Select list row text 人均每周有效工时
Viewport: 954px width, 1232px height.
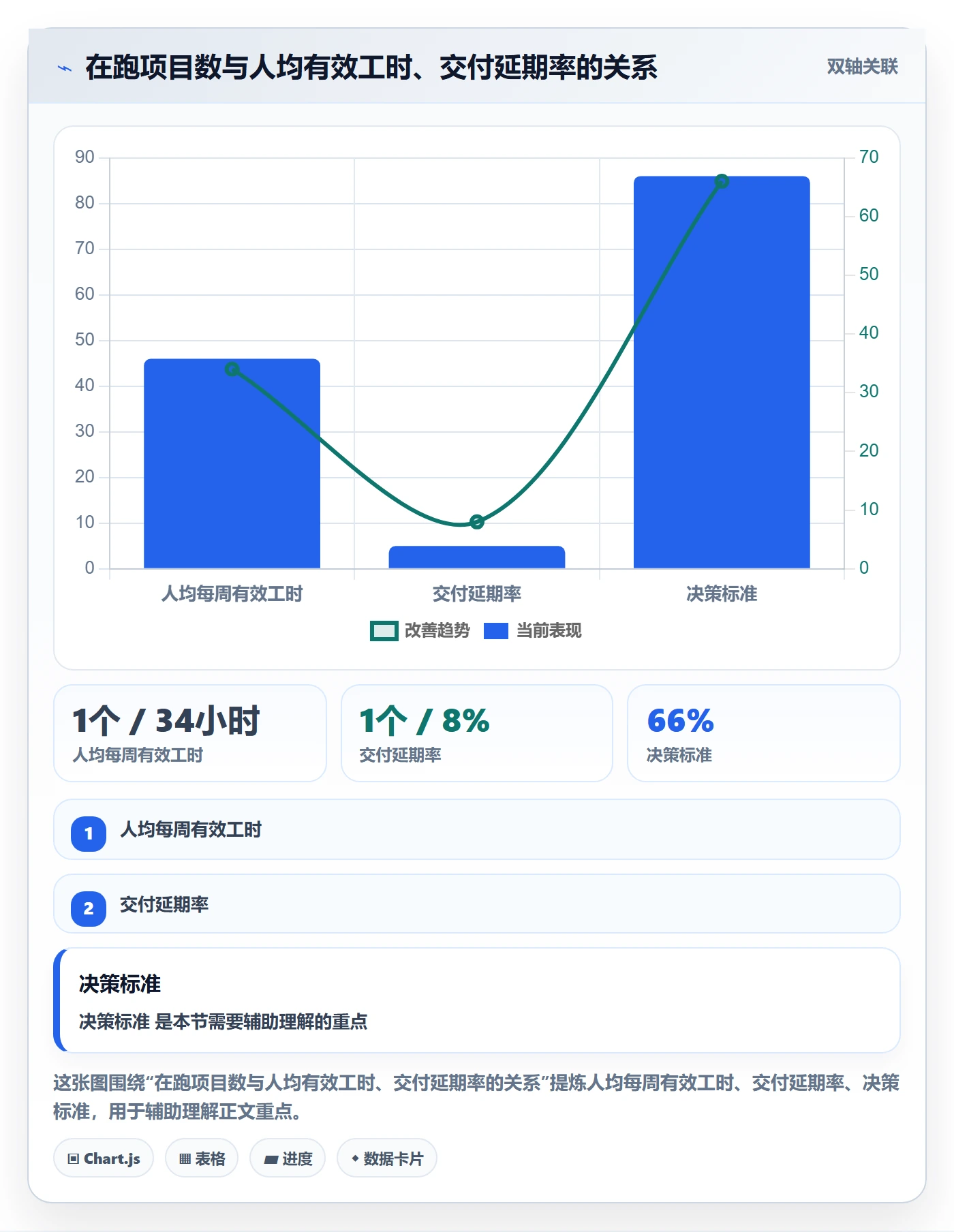point(191,830)
